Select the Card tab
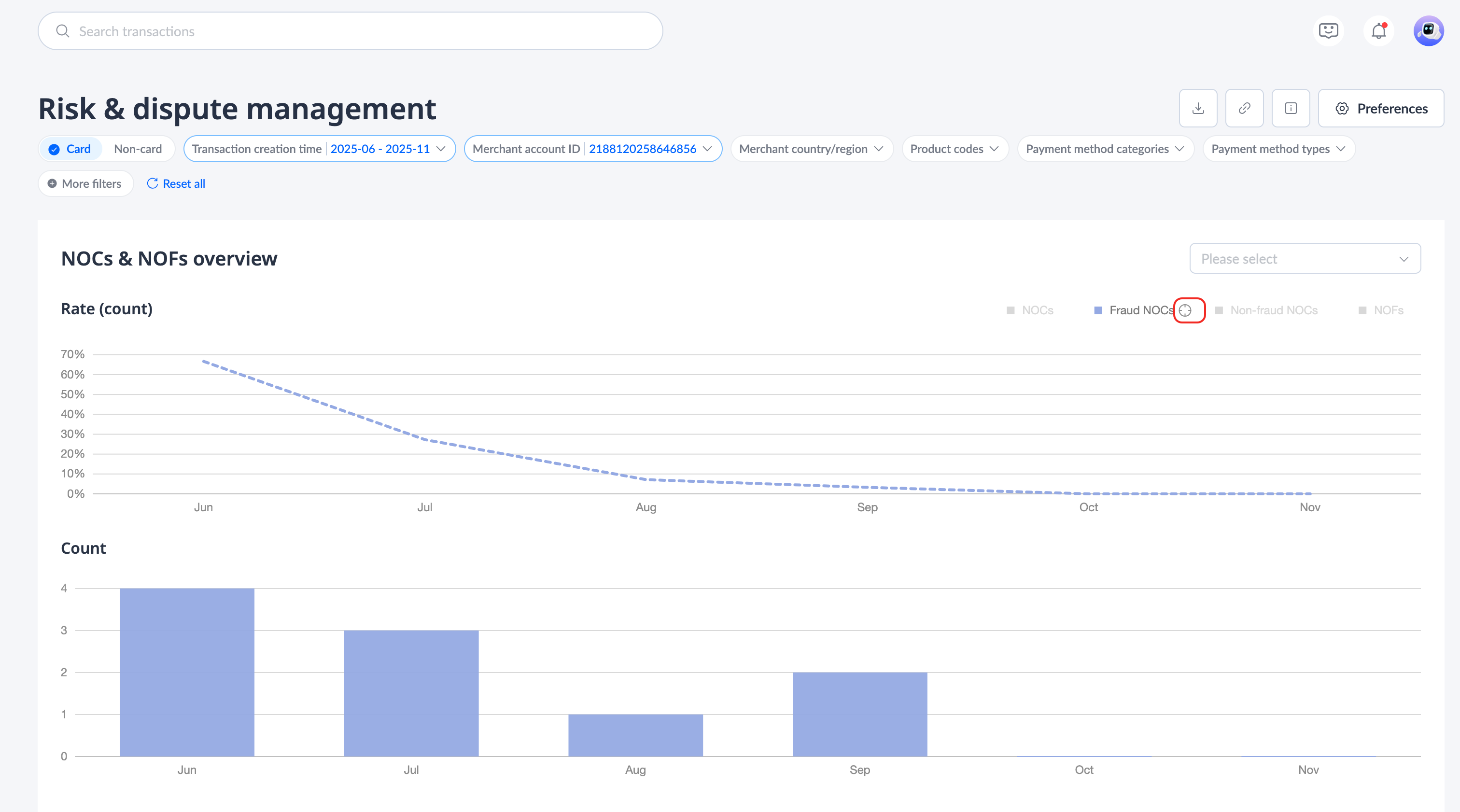The height and width of the screenshot is (812, 1460). (70, 149)
